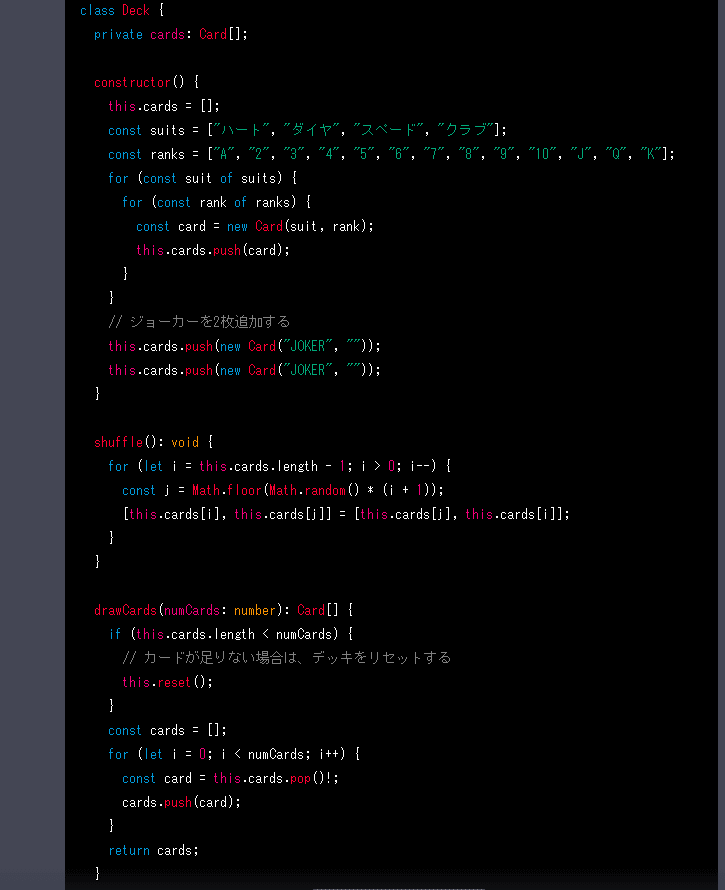Click the "const cards = [];" line

click(167, 730)
